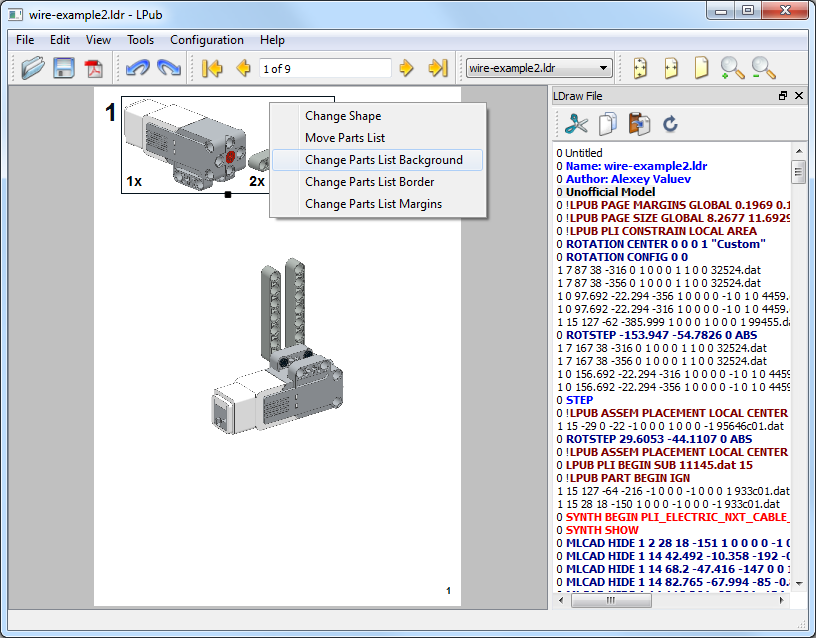The image size is (816, 638).
Task: Go to the next page
Action: pos(406,68)
